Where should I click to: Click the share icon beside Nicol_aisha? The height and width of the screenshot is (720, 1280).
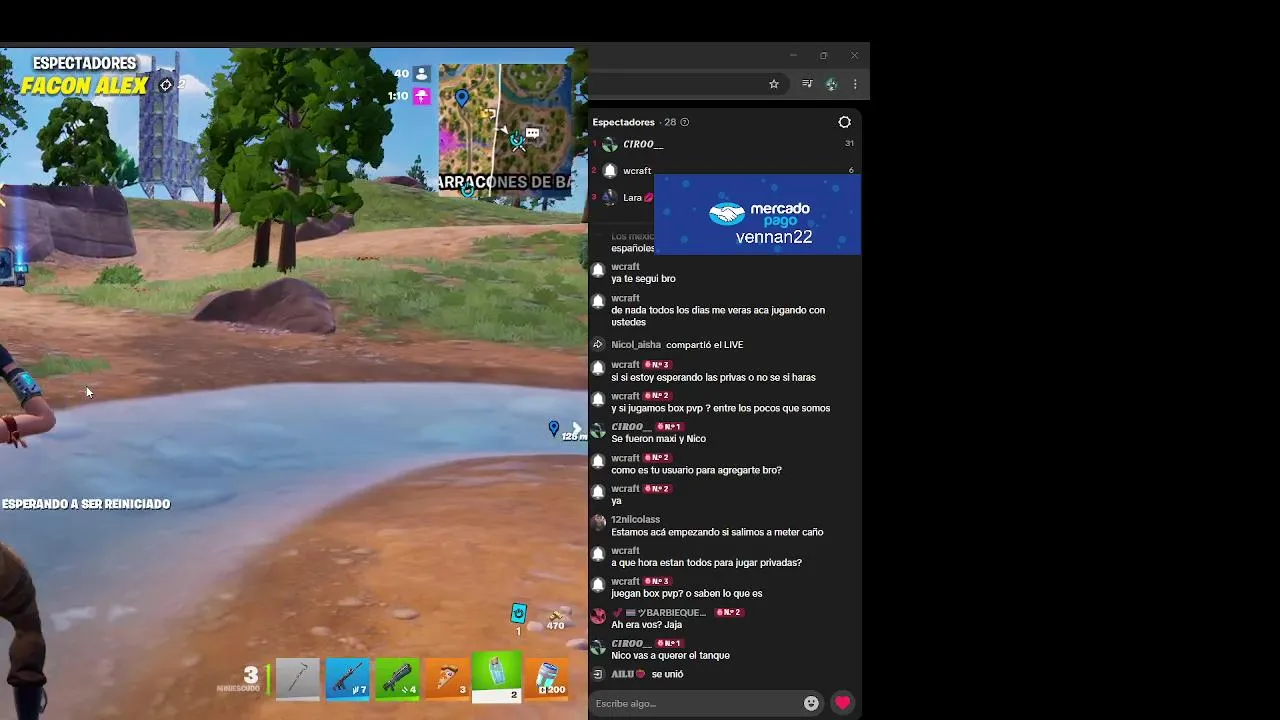tap(598, 345)
